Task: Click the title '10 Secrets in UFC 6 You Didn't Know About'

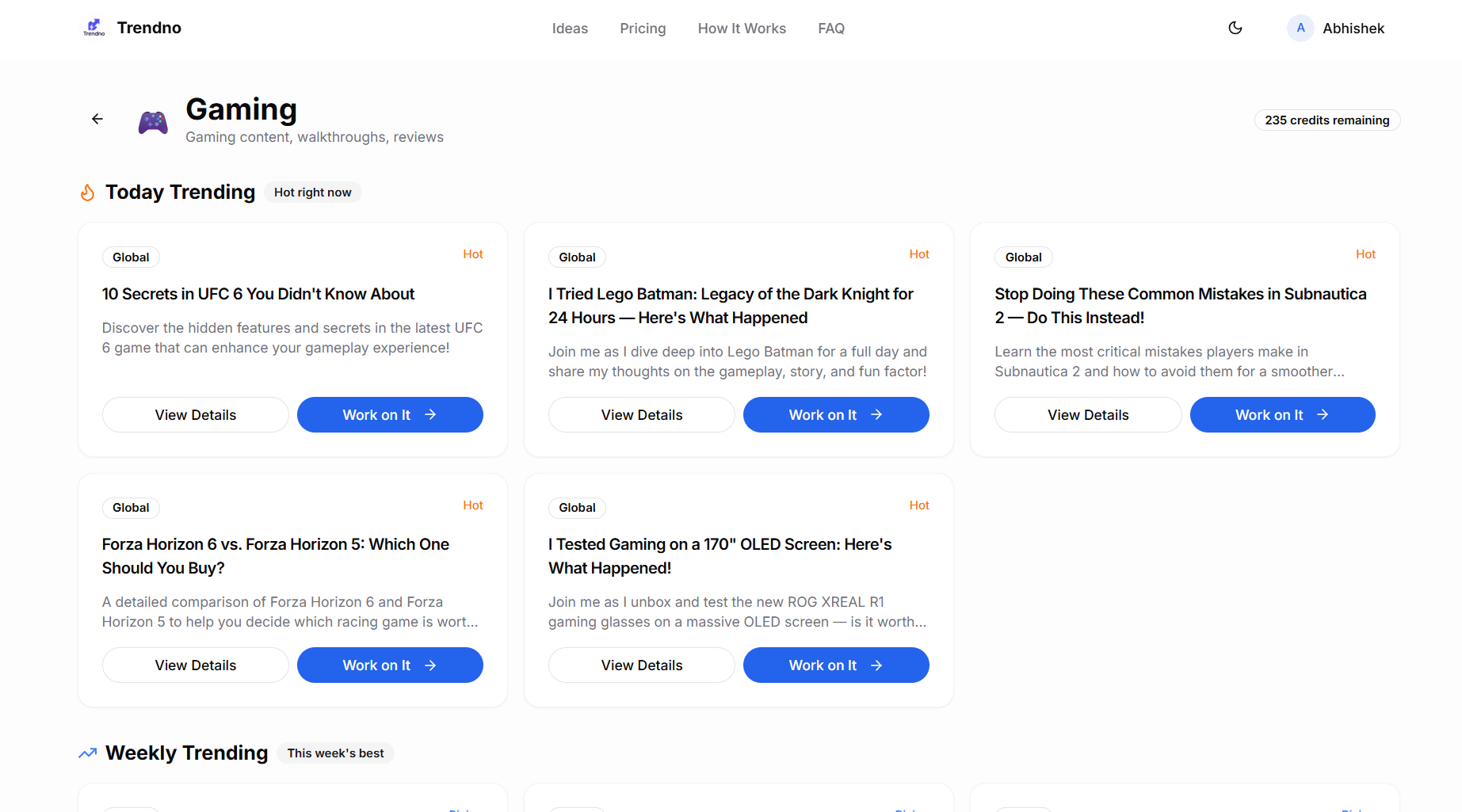Action: [x=258, y=294]
